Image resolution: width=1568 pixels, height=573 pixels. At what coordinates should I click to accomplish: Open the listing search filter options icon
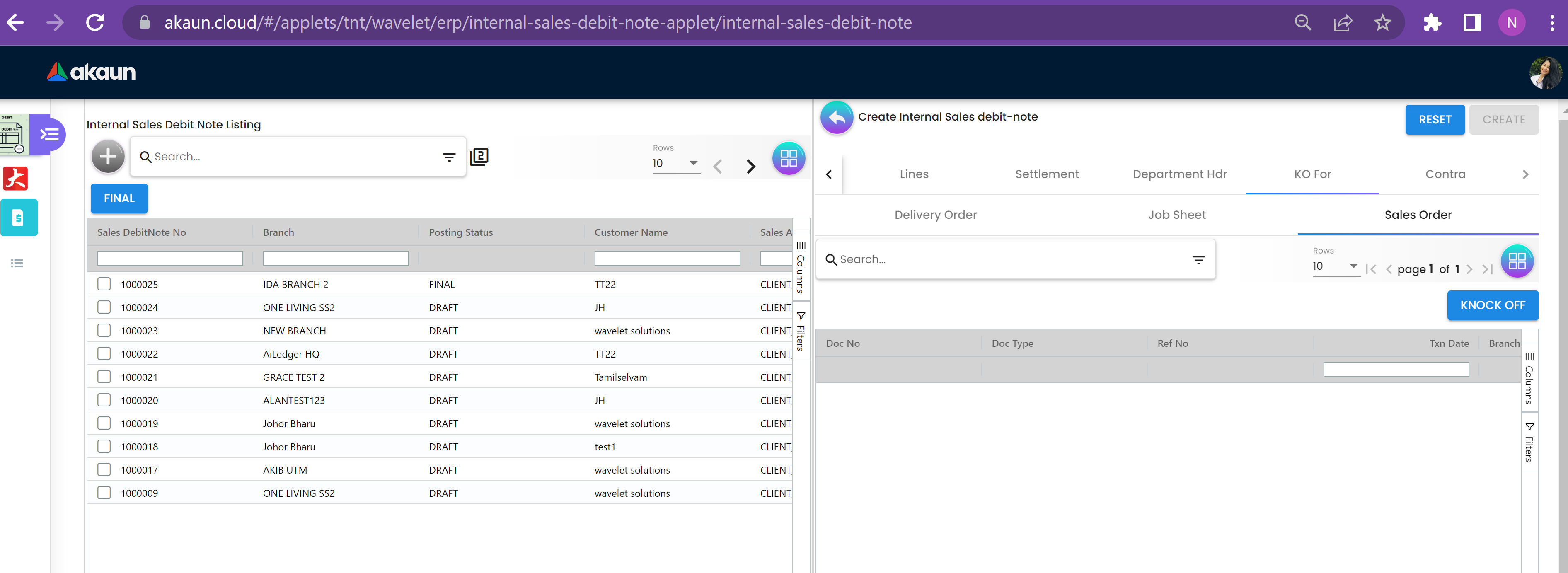click(x=449, y=157)
